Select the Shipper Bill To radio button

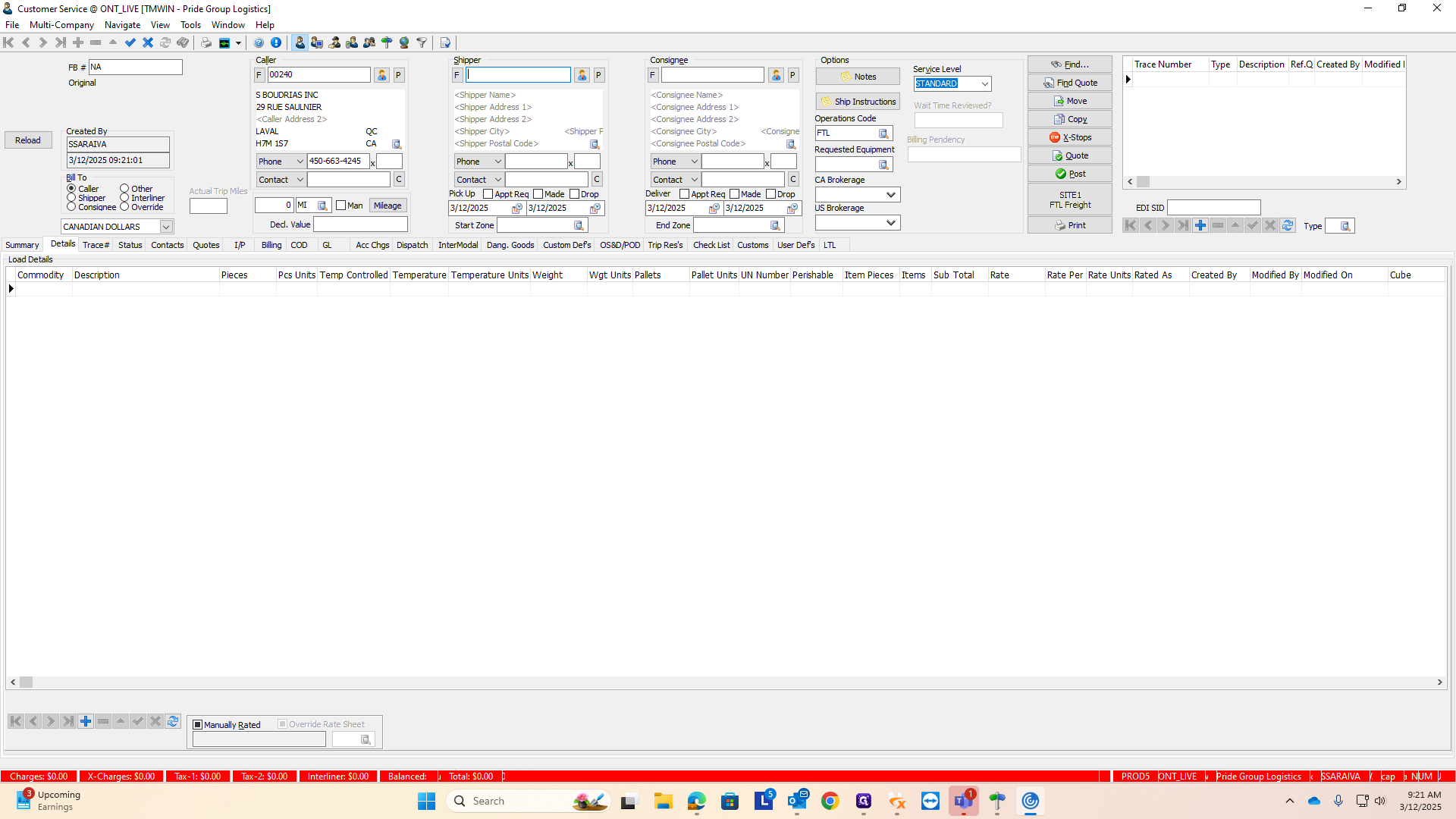click(x=71, y=198)
